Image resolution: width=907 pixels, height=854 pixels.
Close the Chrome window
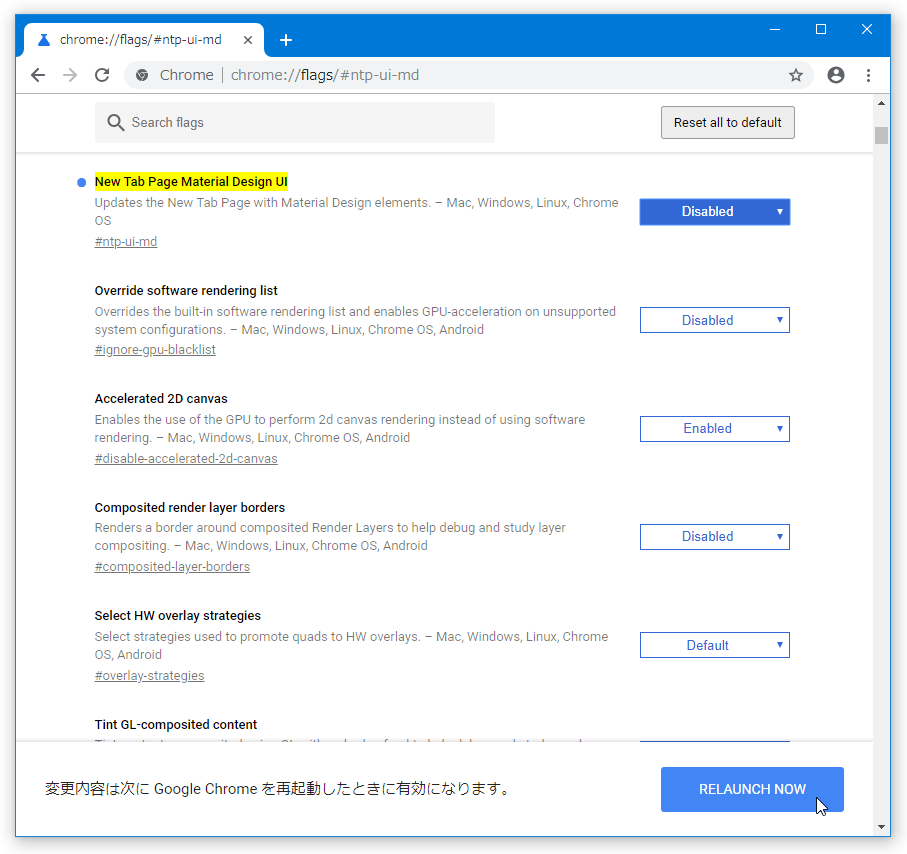tap(867, 29)
